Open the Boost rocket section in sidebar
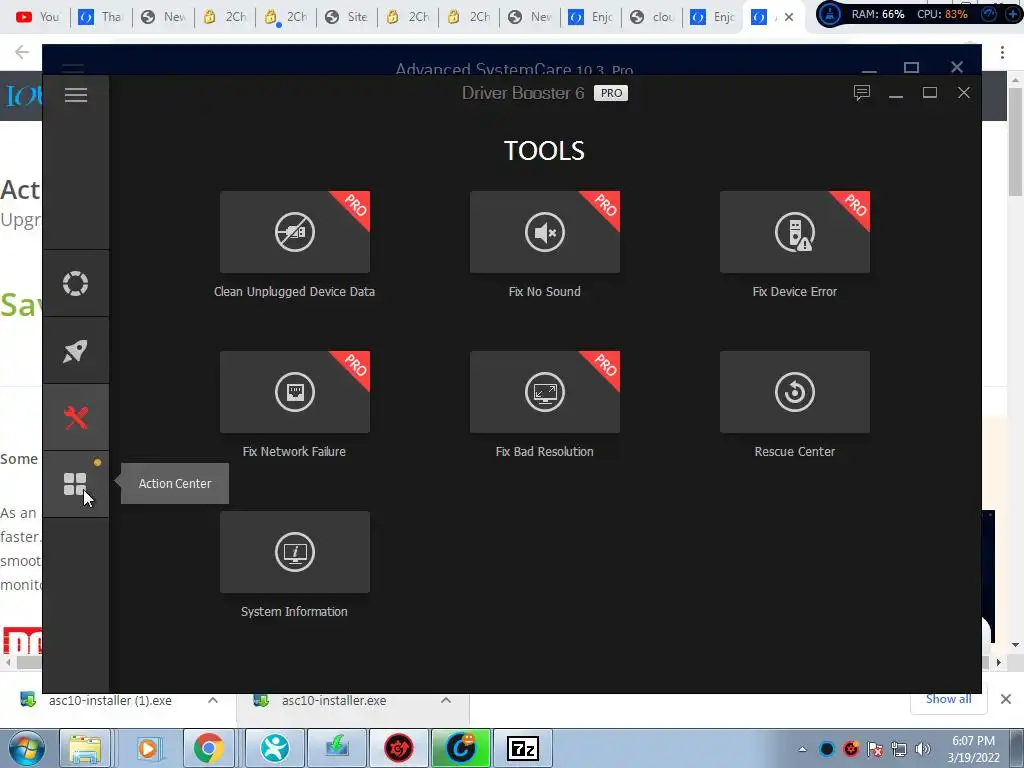 [x=75, y=351]
